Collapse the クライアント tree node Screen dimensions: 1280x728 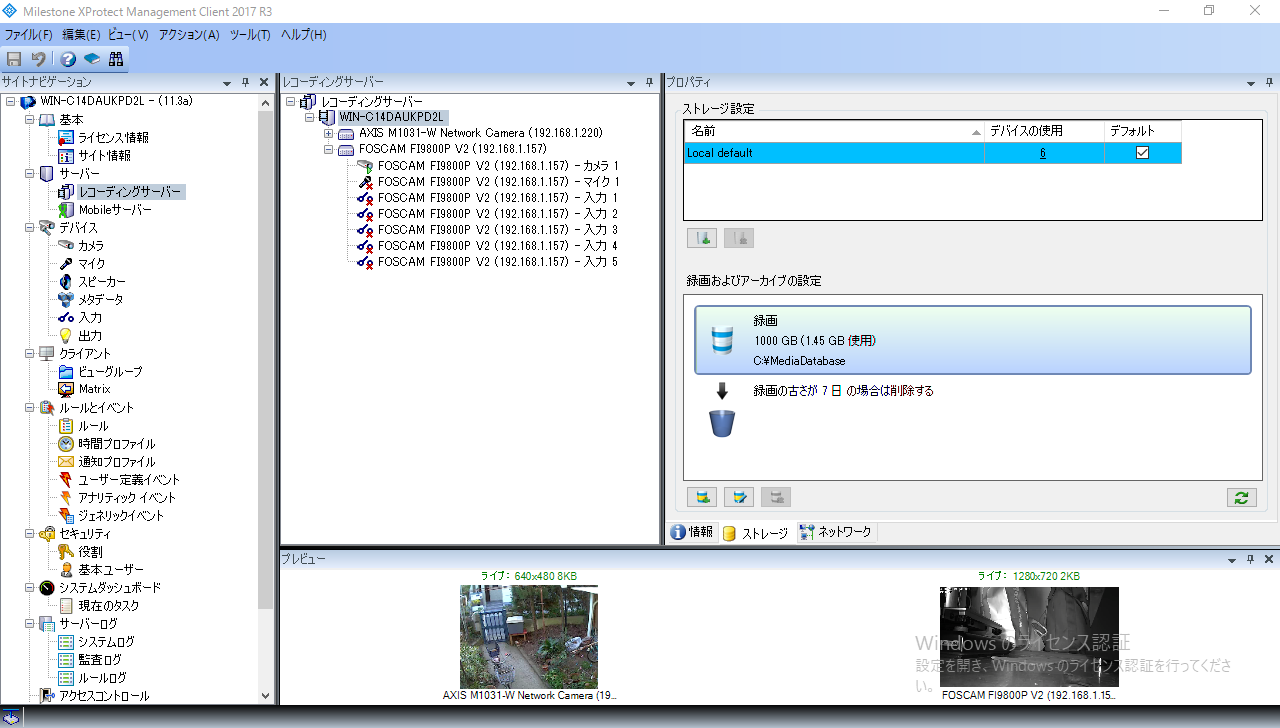coord(30,354)
